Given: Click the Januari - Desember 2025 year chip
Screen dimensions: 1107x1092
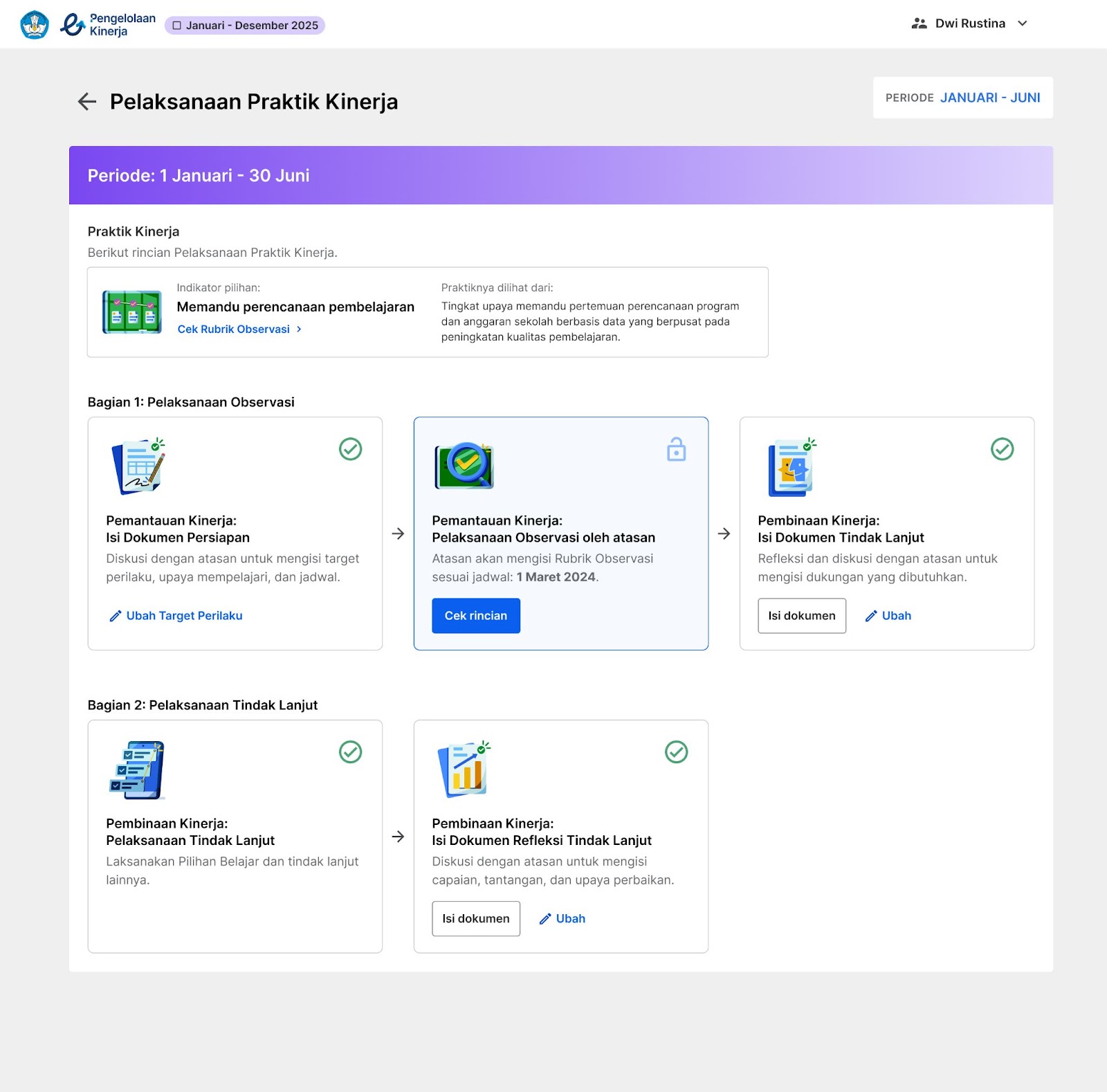Looking at the screenshot, I should 245,26.
